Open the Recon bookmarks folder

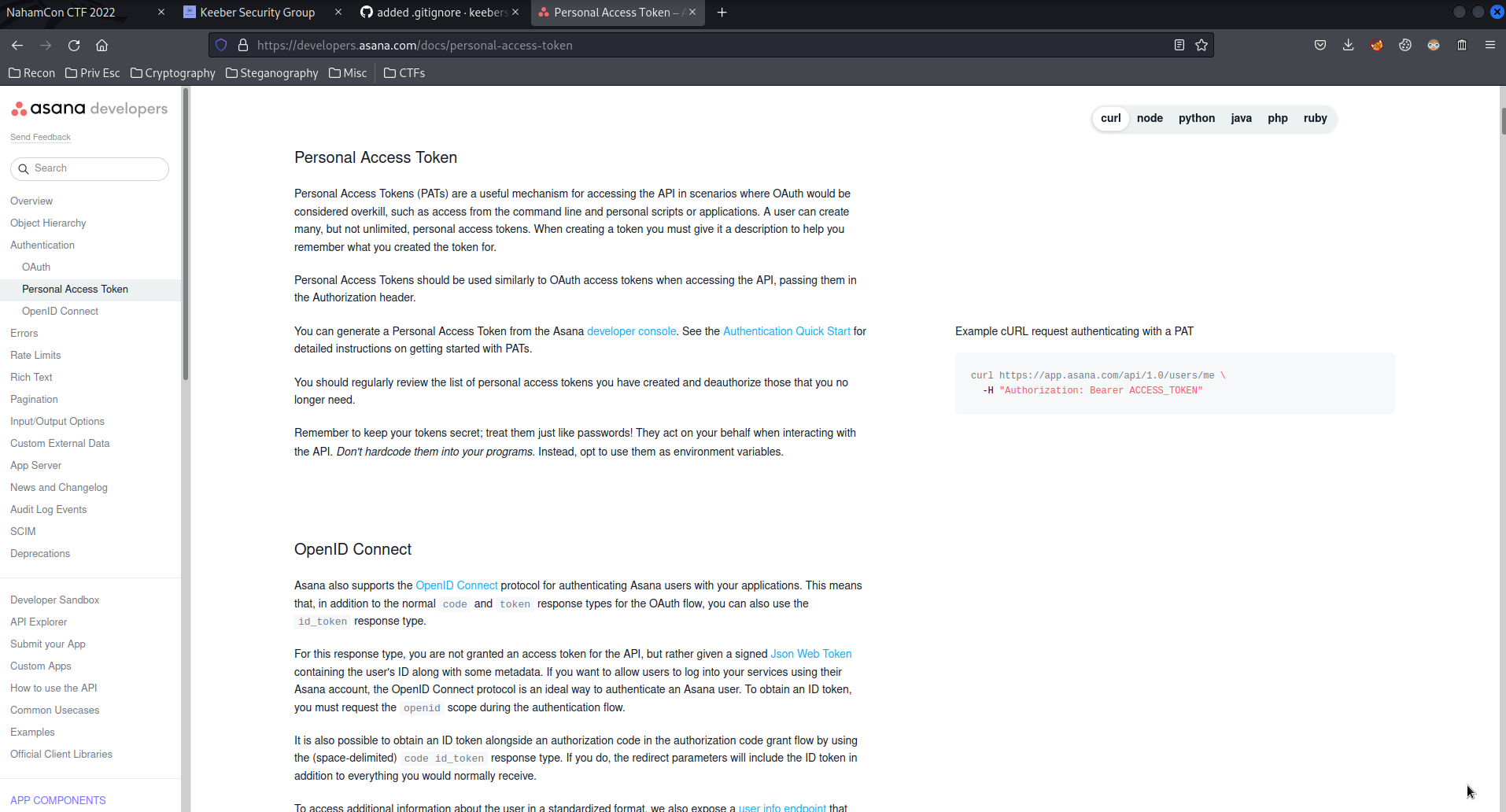(x=31, y=72)
